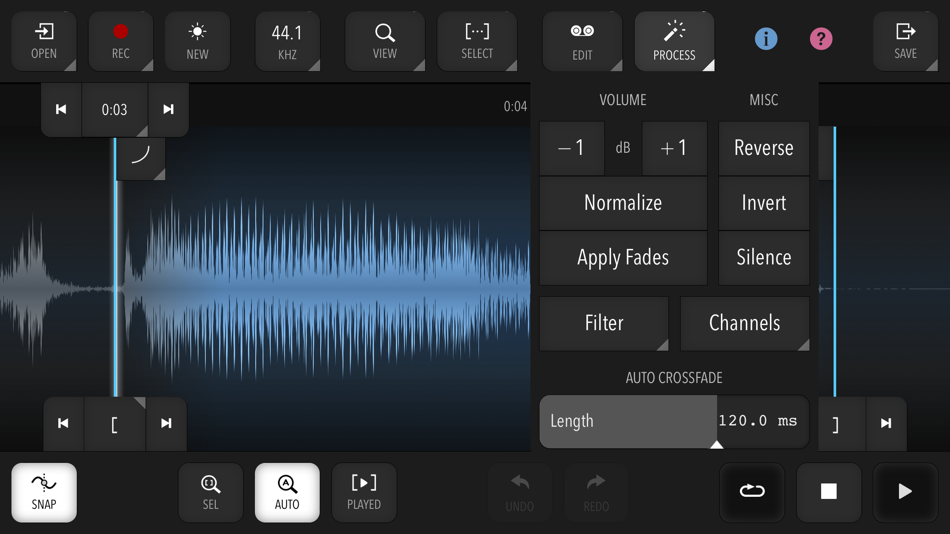Apply Fades to the selection
950x534 pixels.
pos(623,258)
